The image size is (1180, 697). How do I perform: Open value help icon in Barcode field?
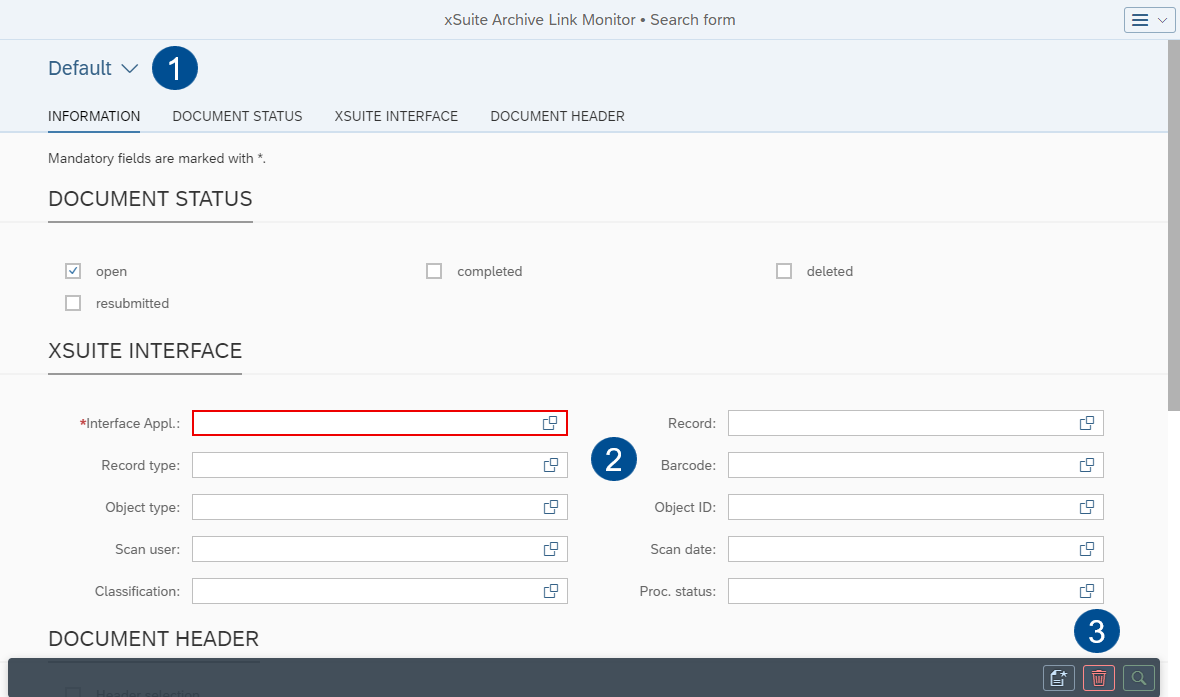tap(1086, 465)
